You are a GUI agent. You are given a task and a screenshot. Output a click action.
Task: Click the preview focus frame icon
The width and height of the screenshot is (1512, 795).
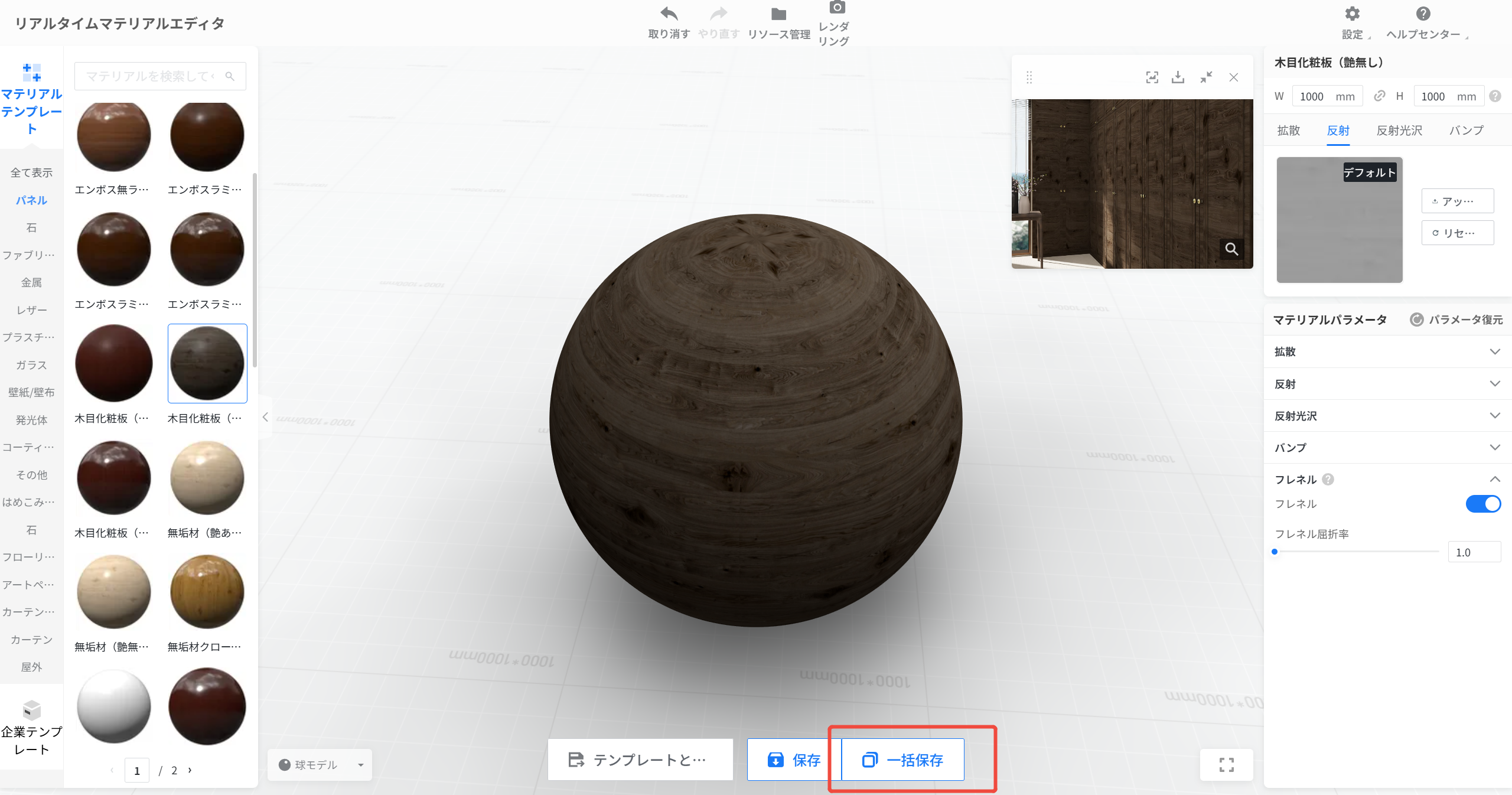(1152, 77)
